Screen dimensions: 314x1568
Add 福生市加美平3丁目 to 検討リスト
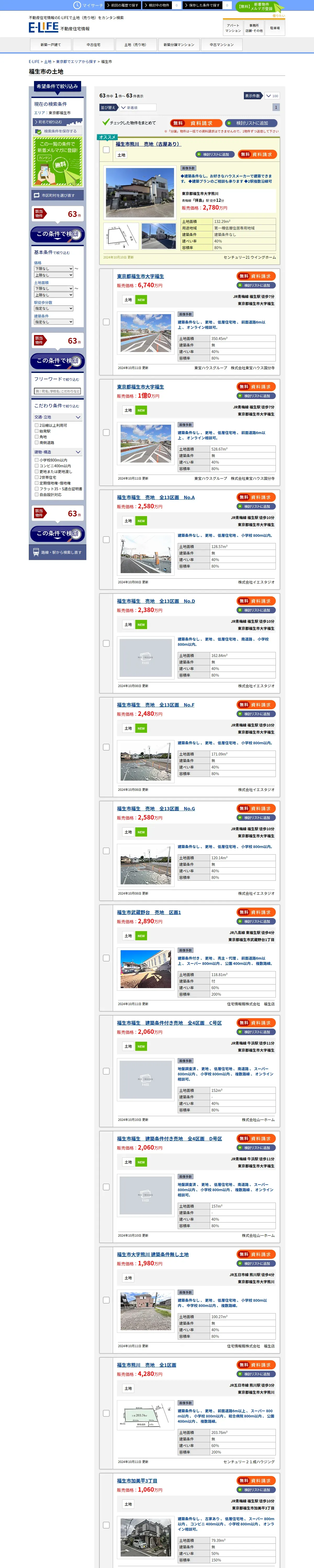tap(256, 1490)
